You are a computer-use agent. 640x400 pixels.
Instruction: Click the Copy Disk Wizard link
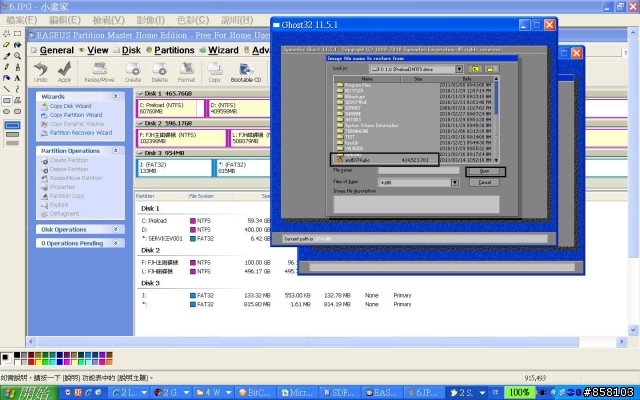point(70,106)
